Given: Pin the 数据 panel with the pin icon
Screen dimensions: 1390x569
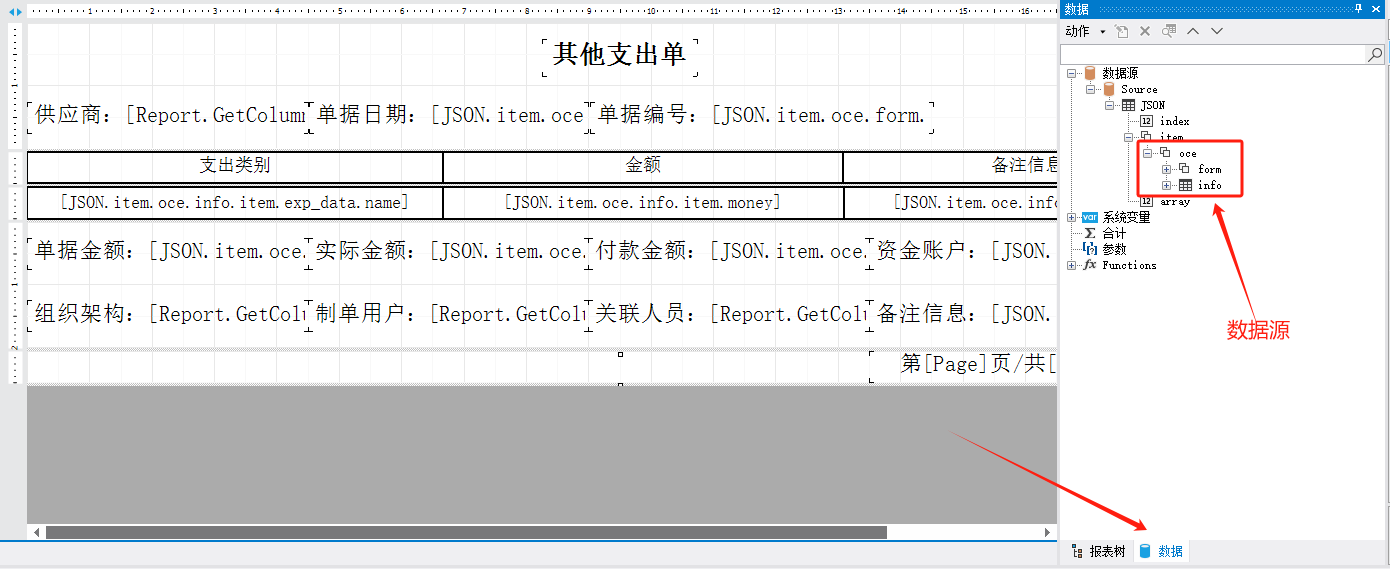Looking at the screenshot, I should 1358,8.
